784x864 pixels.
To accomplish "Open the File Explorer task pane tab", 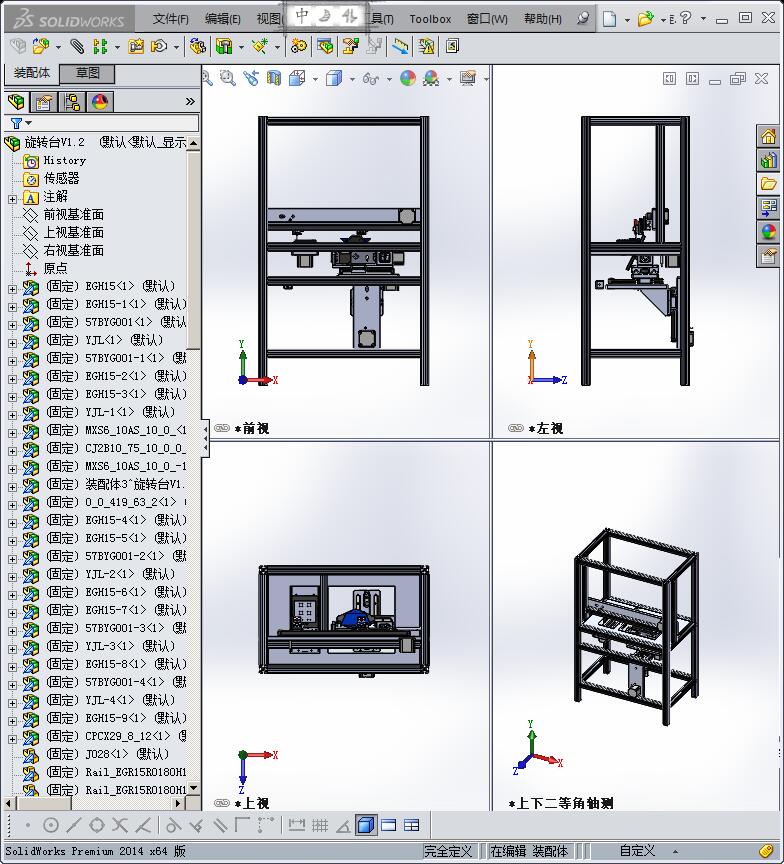I will click(x=768, y=183).
